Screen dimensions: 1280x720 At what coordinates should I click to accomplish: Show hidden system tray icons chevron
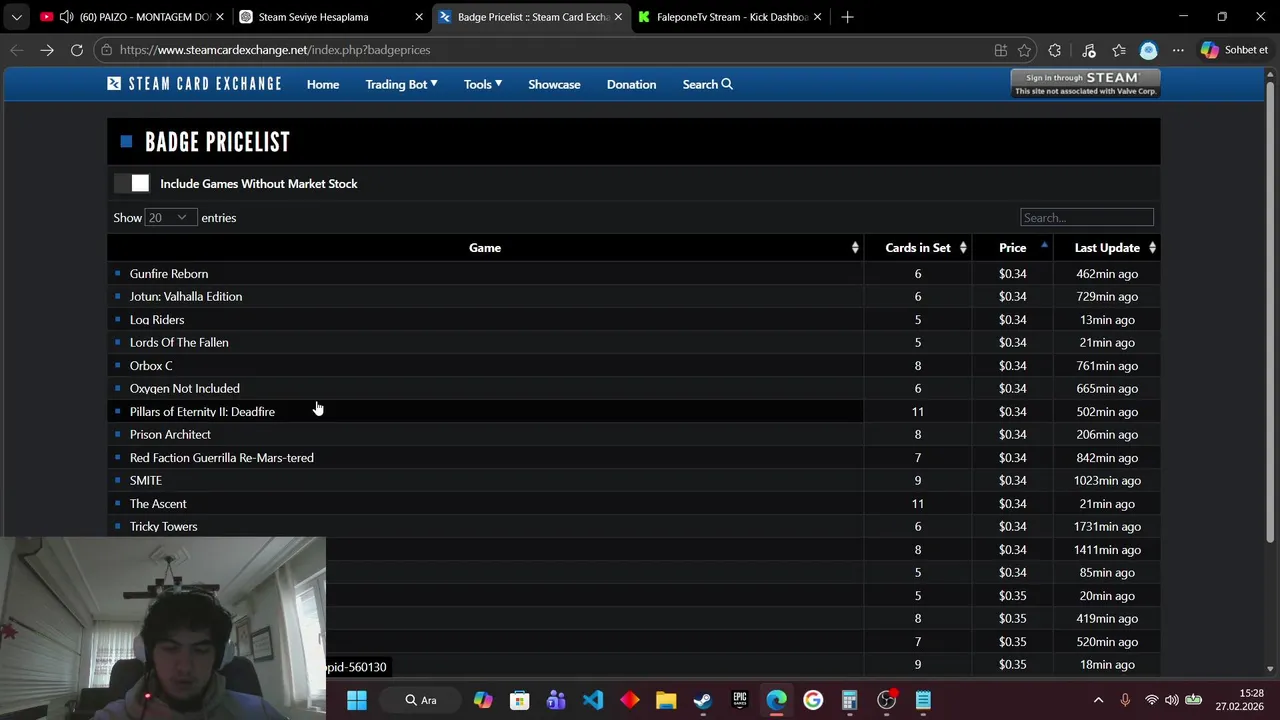pos(1098,700)
